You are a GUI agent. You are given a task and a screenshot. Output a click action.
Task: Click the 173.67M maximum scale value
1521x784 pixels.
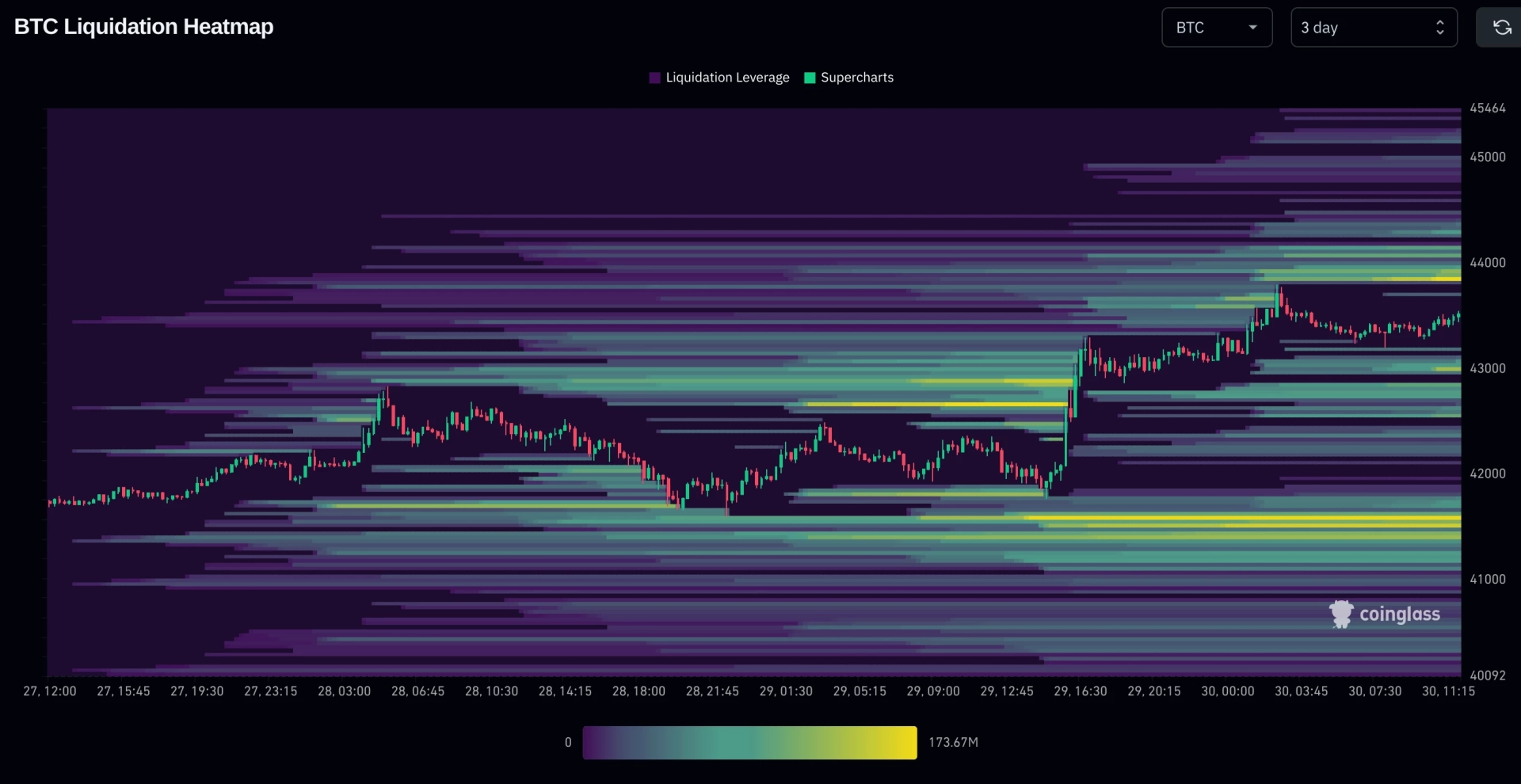954,743
